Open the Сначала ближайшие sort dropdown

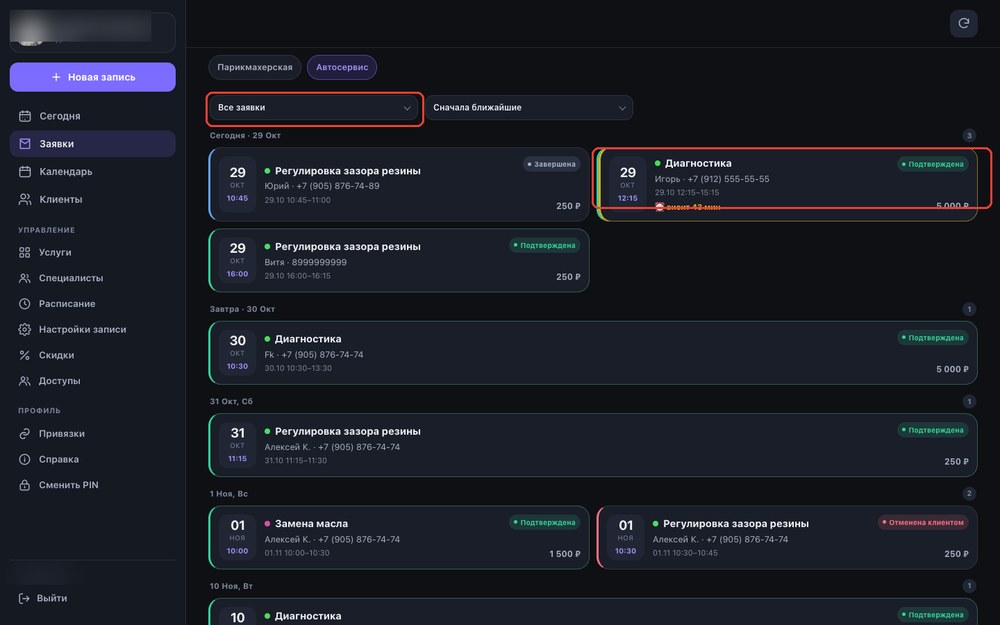pyautogui.click(x=529, y=108)
